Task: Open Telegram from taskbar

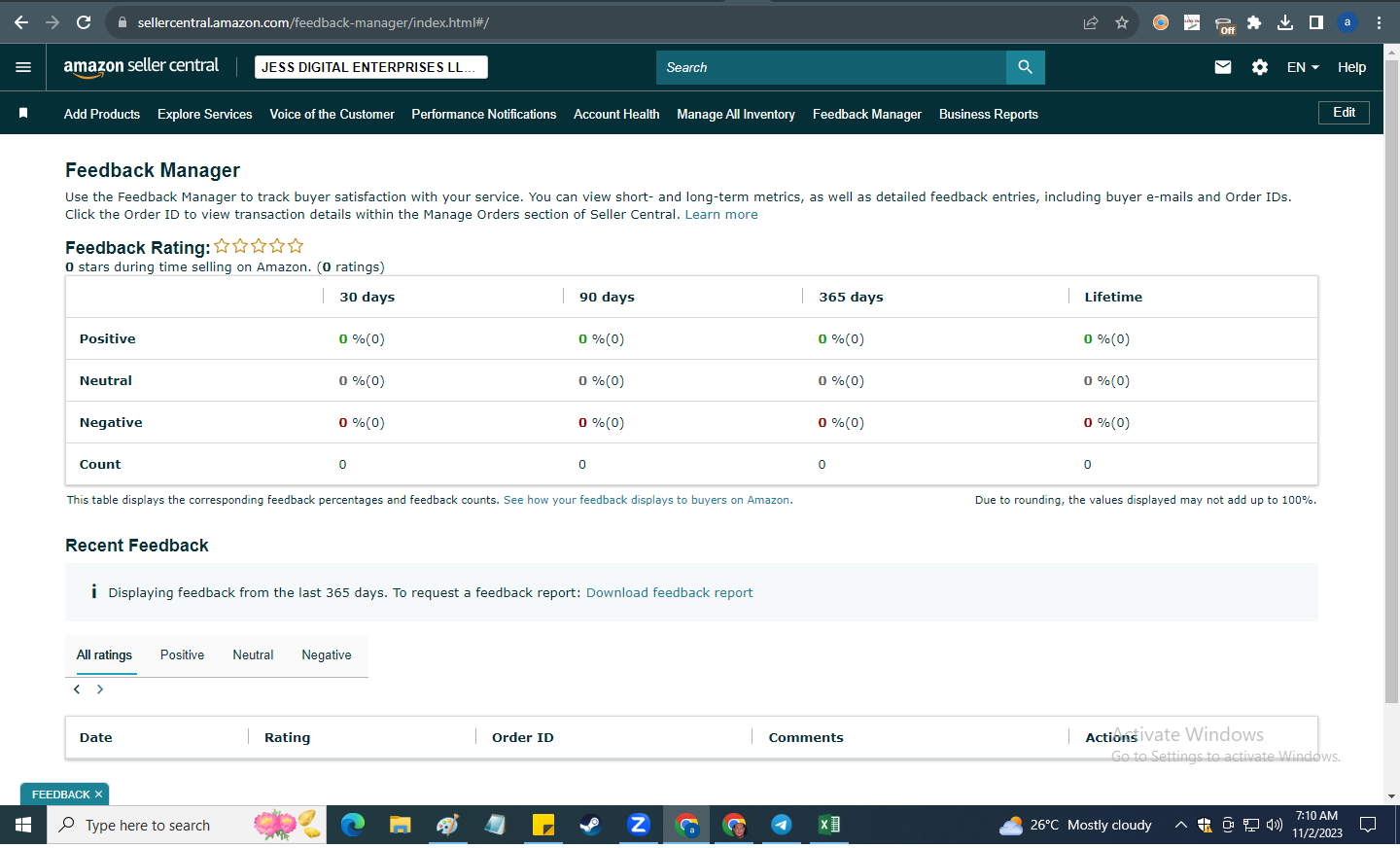Action: (781, 825)
